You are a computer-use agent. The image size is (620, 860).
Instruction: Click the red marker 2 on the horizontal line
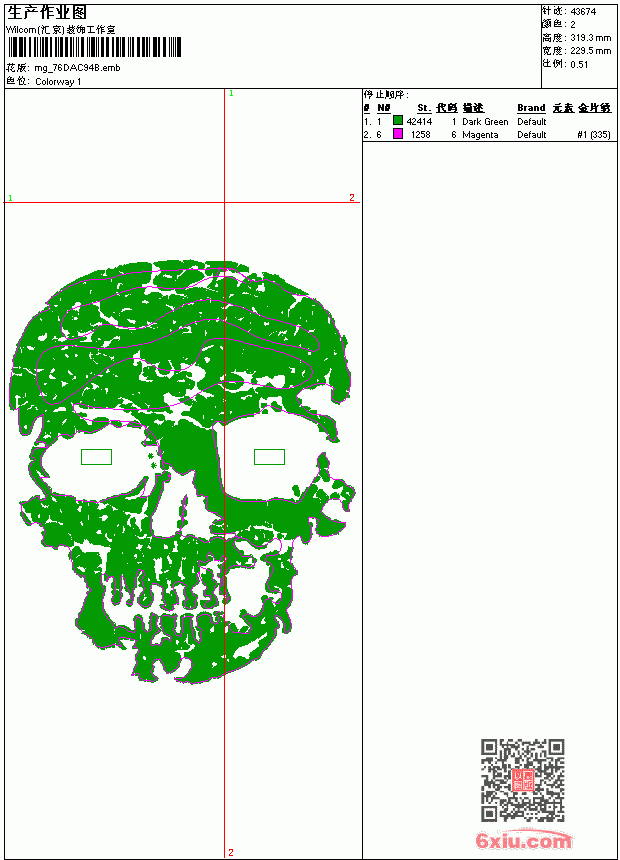[352, 197]
